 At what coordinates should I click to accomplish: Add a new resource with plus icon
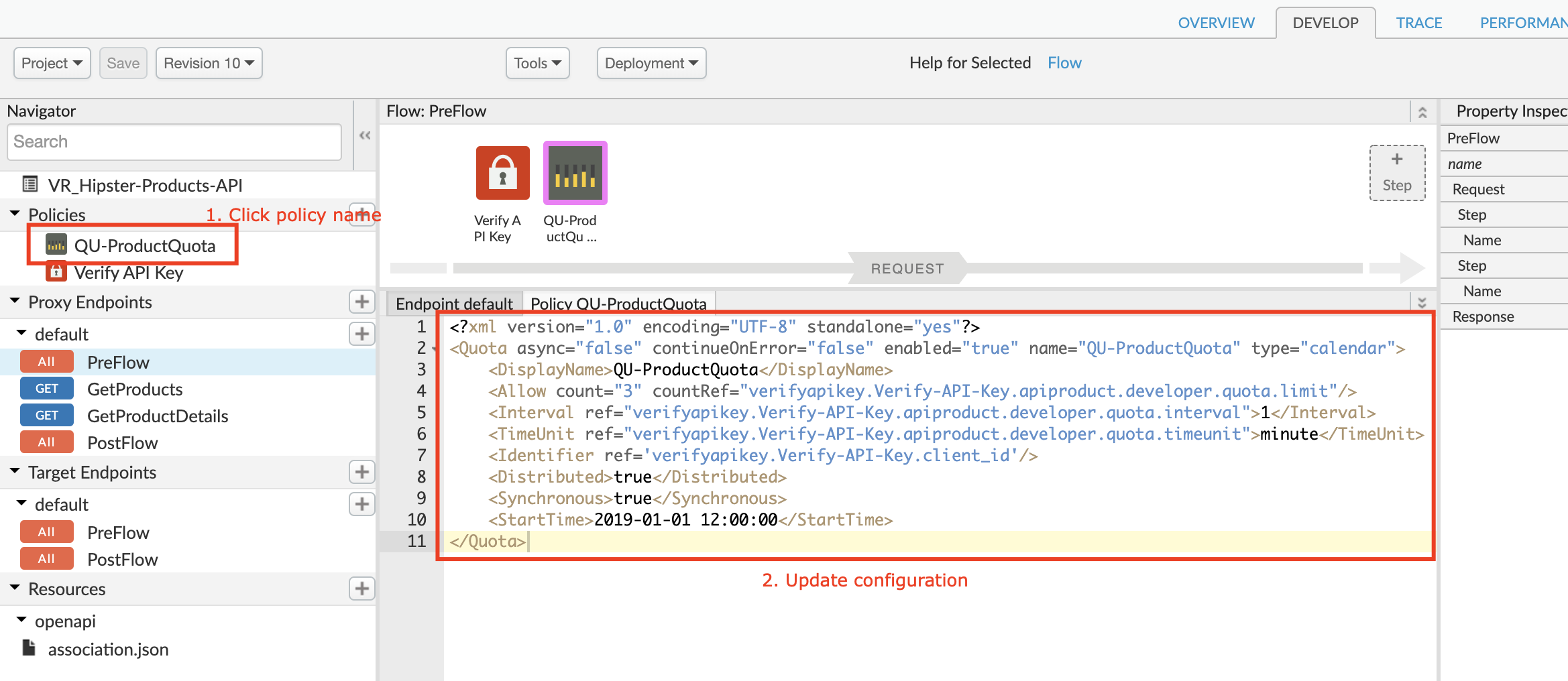coord(362,589)
